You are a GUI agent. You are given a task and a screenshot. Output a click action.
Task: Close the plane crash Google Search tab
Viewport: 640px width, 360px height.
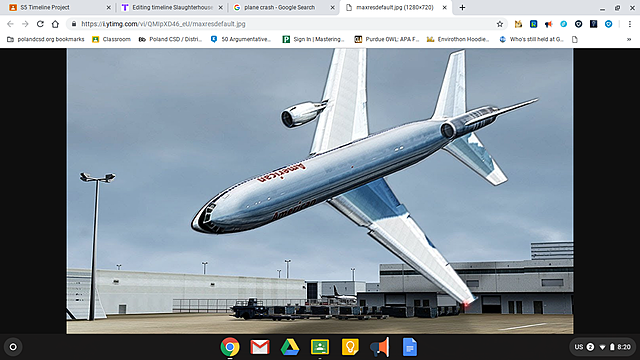point(332,7)
